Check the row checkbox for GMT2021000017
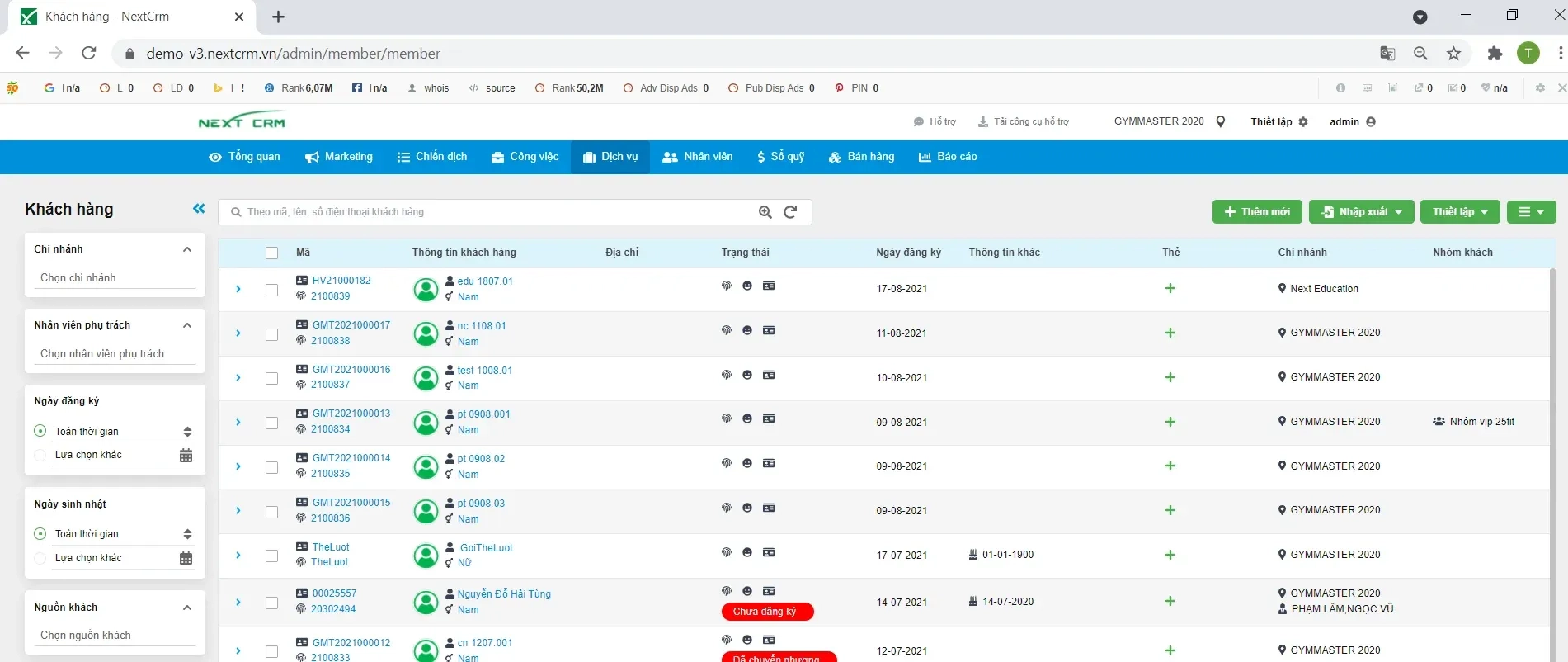 tap(272, 334)
